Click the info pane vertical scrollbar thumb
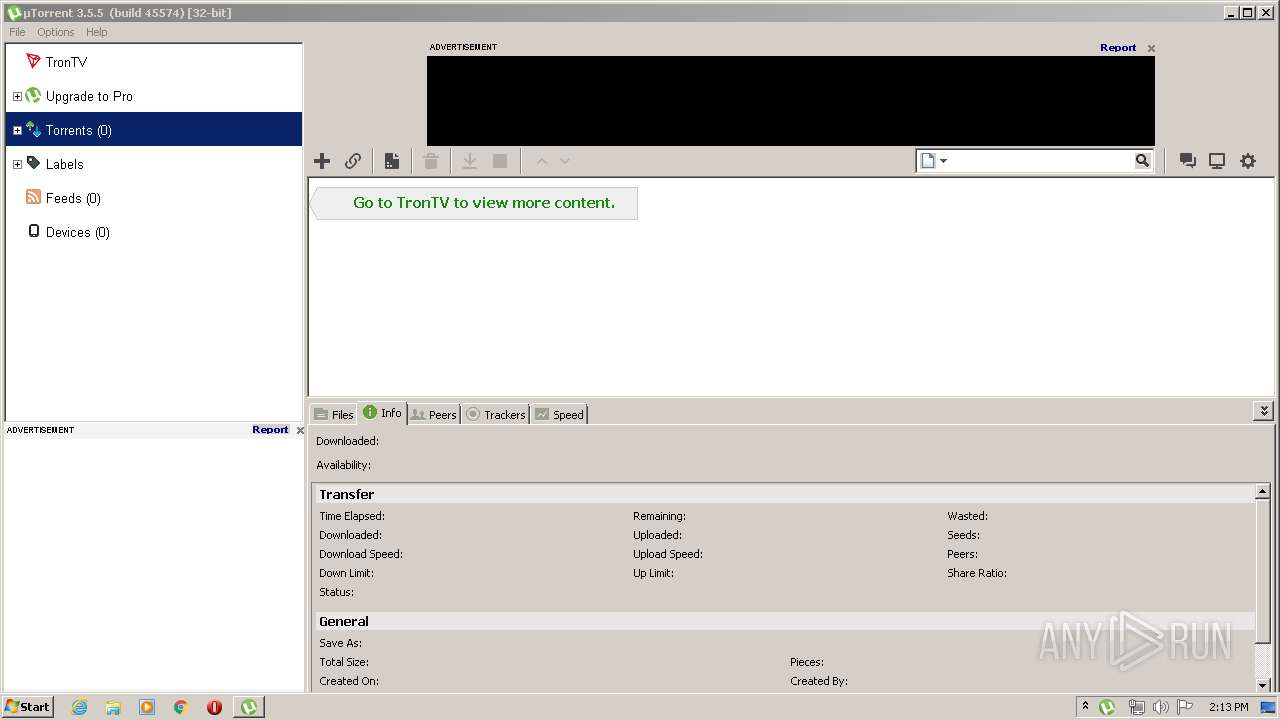 pyautogui.click(x=1263, y=572)
